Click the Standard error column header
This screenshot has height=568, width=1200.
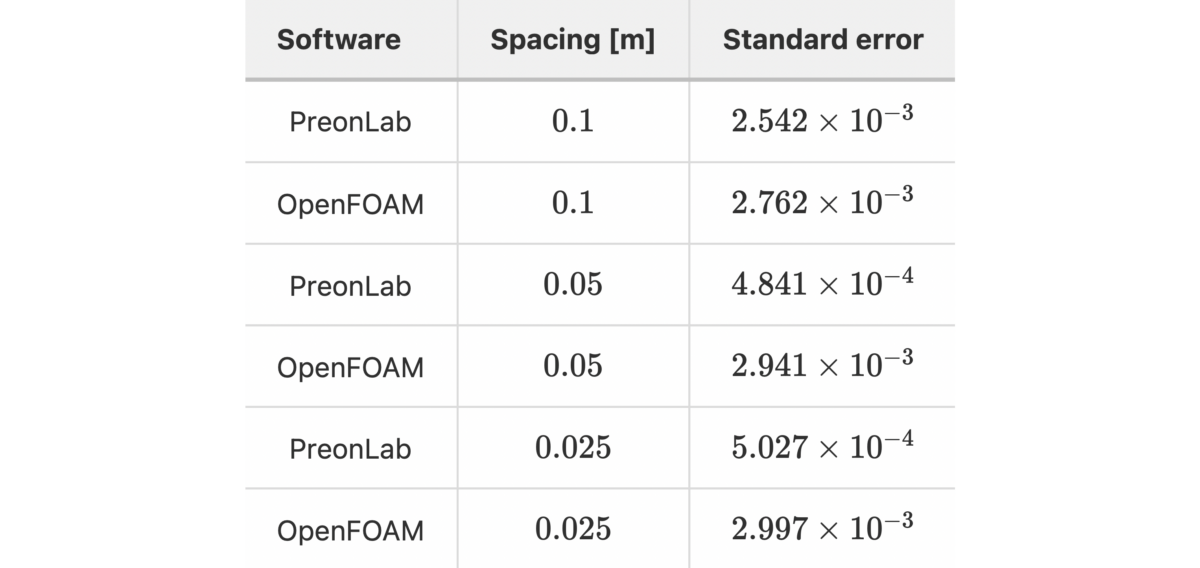822,40
